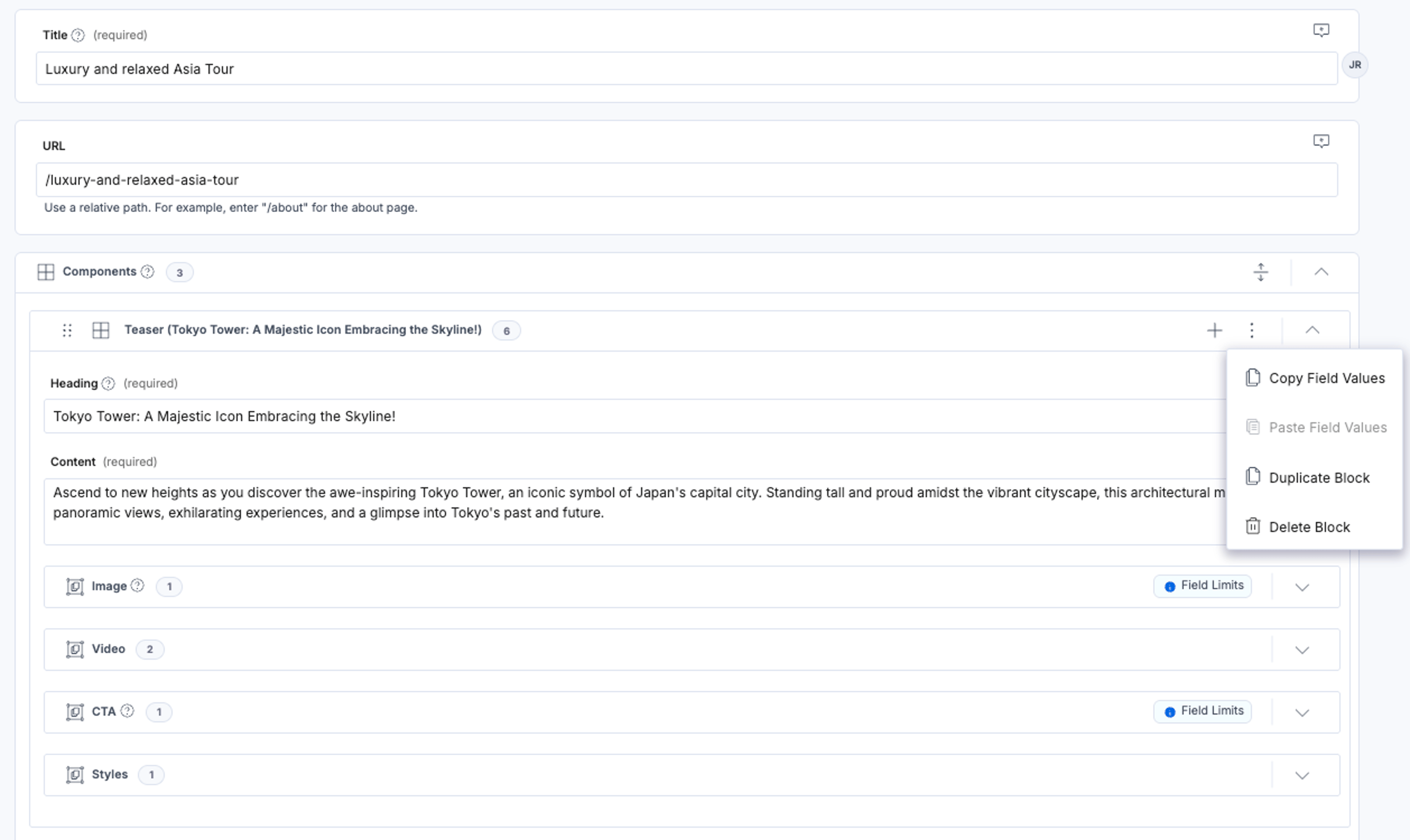Screen dimensions: 1410x840
Task: Click the collapse-all icon in Components header
Action: pos(1261,272)
